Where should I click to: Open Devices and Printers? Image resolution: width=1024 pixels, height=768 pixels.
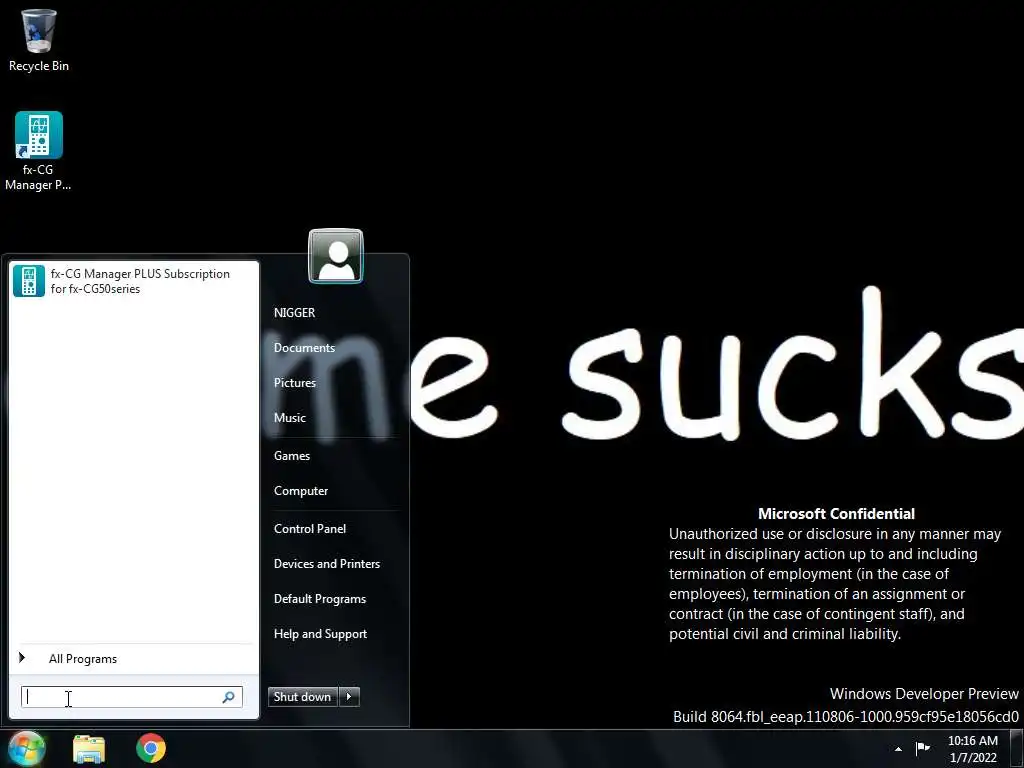pyautogui.click(x=327, y=564)
